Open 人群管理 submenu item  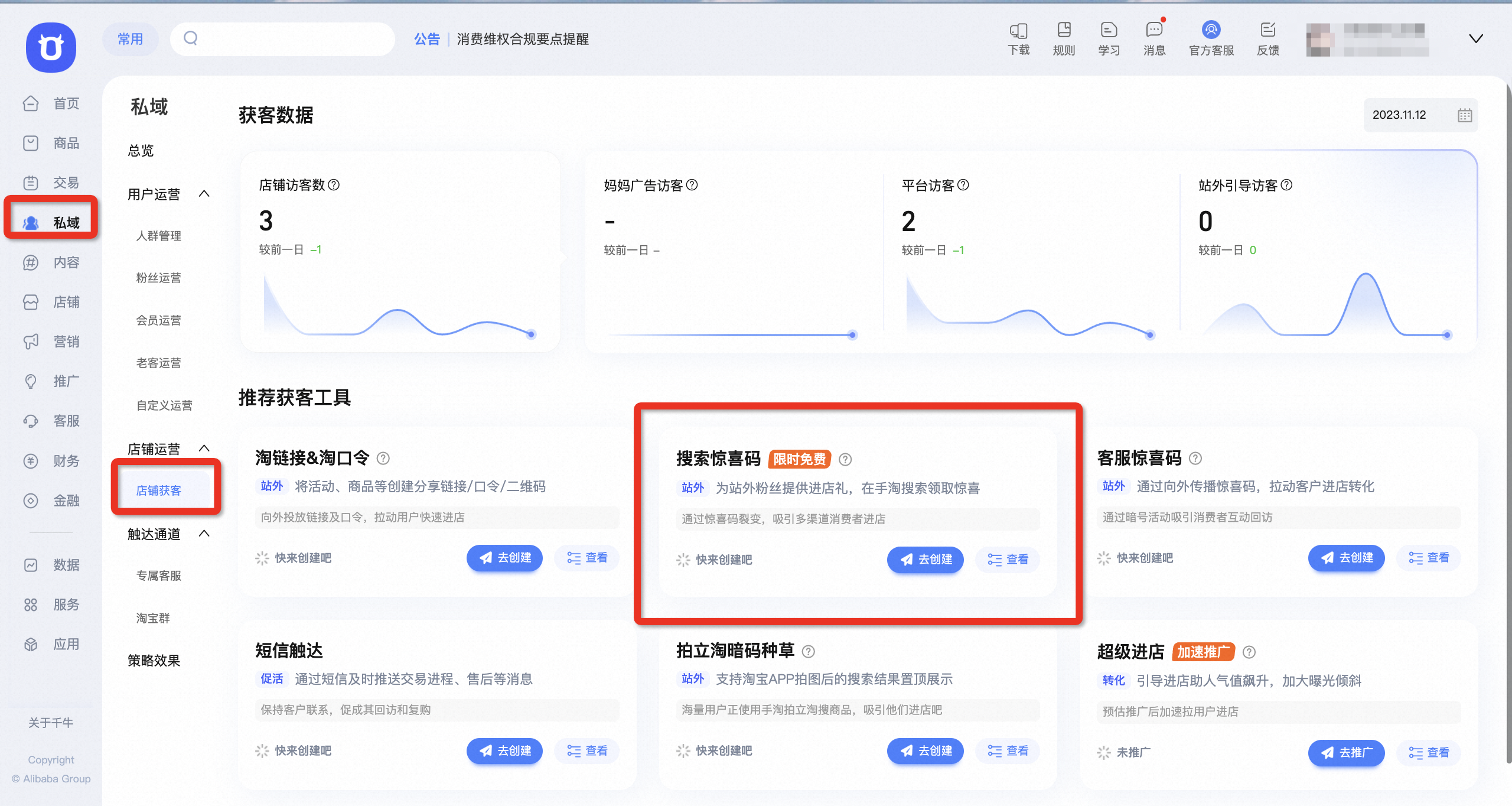(x=158, y=236)
